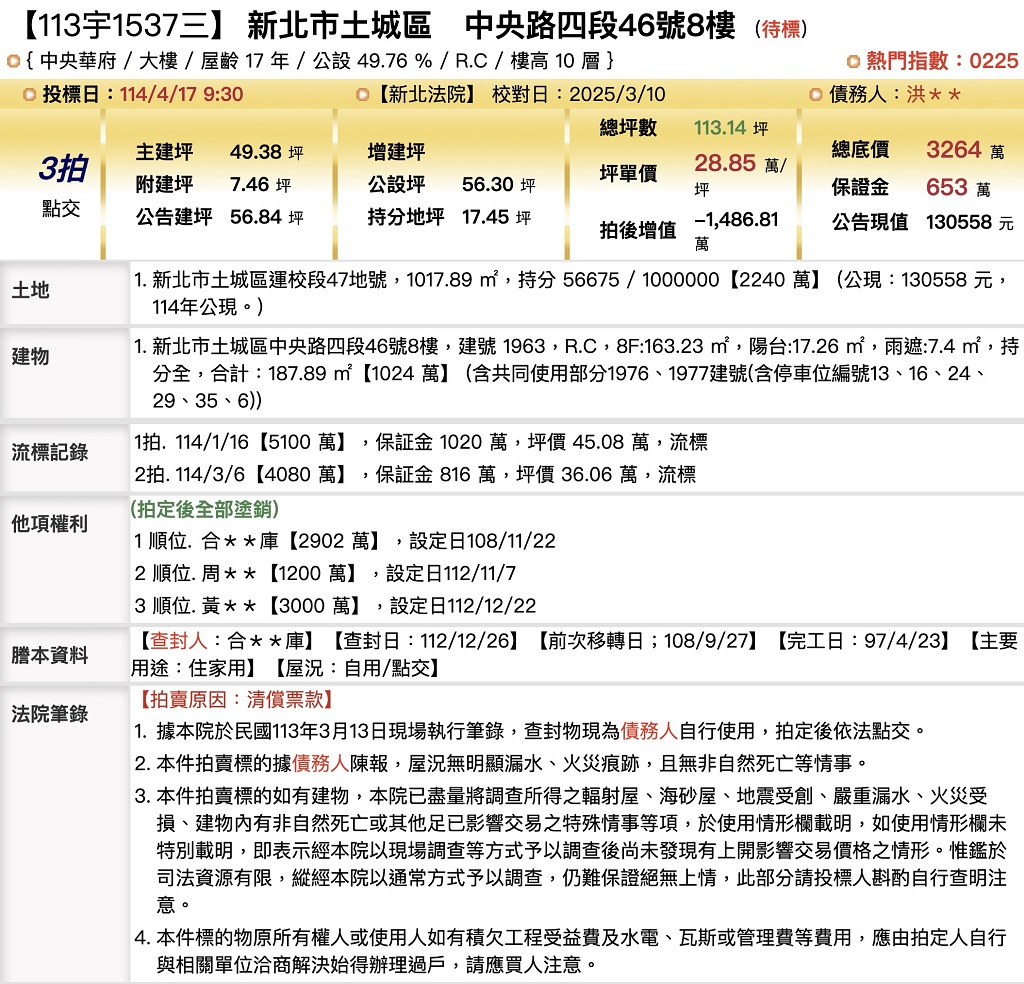This screenshot has width=1024, height=984.
Task: Select the 流標記錄 row label
Action: [49, 452]
